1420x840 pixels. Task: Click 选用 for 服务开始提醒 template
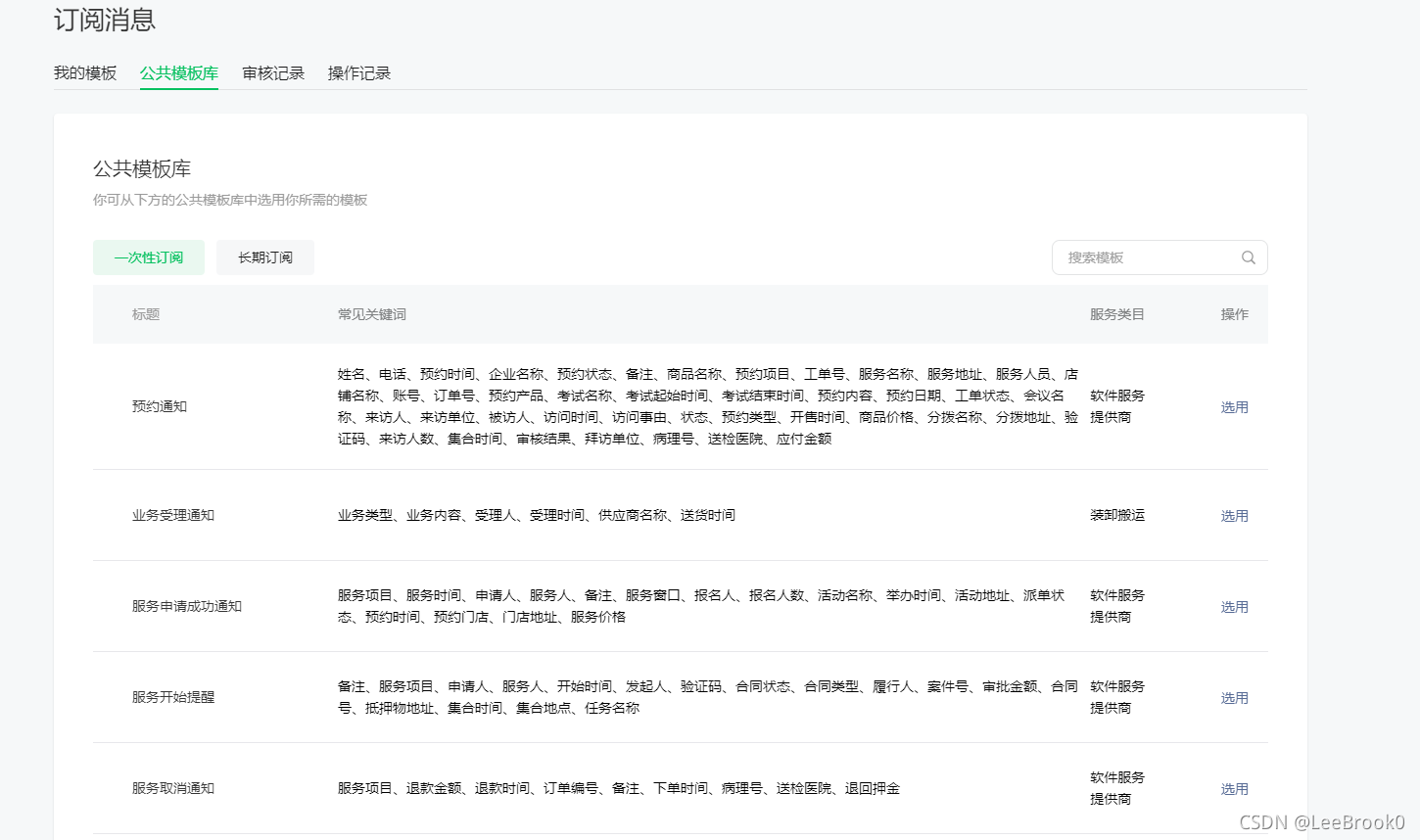(1234, 698)
